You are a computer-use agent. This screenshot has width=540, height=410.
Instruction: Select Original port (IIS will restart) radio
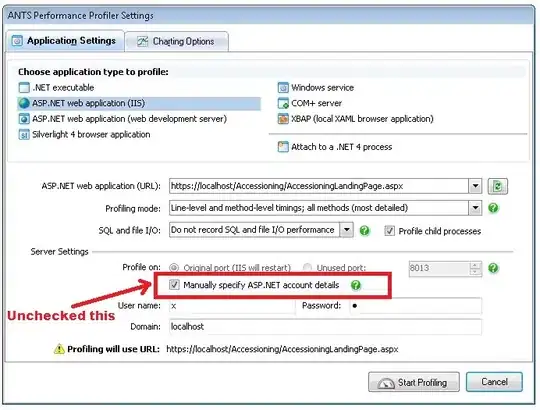[x=174, y=267]
